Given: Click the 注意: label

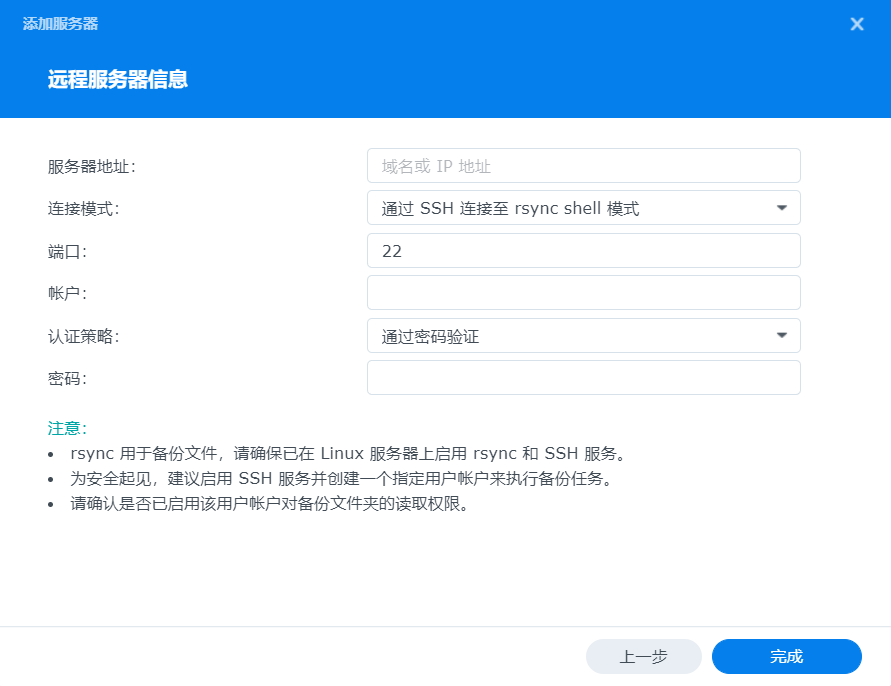Looking at the screenshot, I should [x=67, y=428].
